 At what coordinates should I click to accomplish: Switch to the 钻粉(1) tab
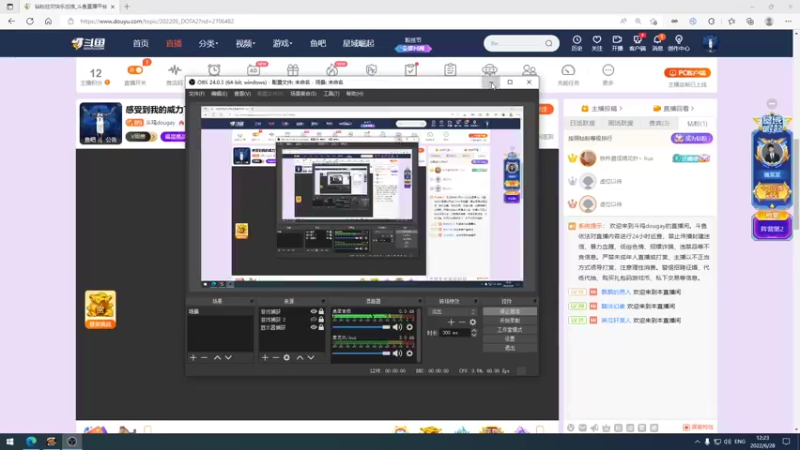[x=697, y=123]
